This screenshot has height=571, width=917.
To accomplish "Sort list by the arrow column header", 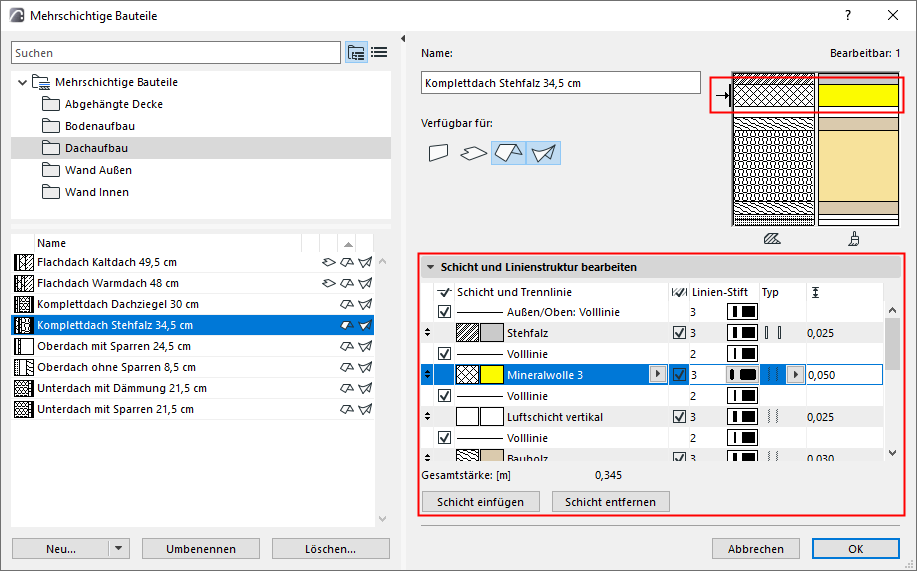I will (348, 244).
